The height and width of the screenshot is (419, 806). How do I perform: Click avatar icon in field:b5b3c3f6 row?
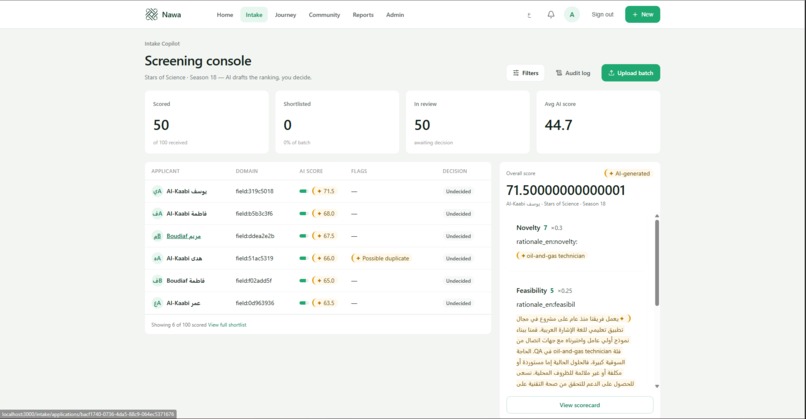[157, 213]
